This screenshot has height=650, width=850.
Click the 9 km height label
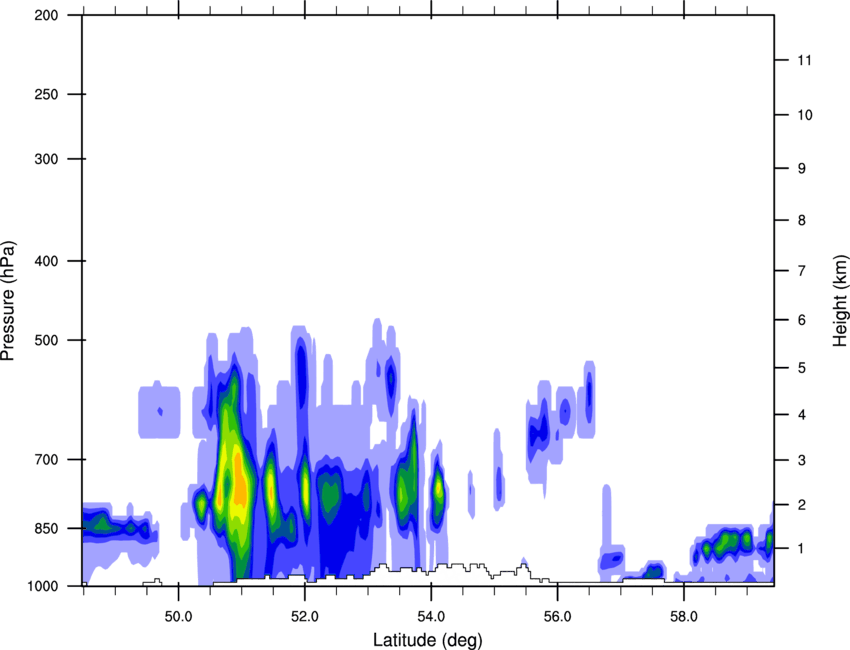tap(802, 169)
